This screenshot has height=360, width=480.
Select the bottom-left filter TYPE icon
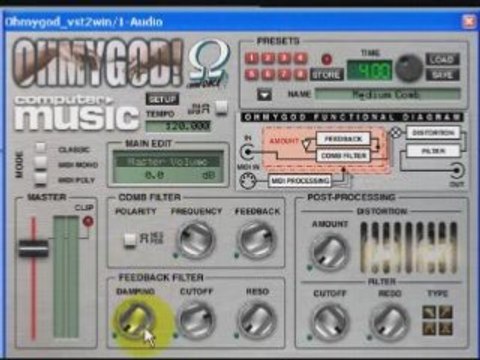(429, 329)
